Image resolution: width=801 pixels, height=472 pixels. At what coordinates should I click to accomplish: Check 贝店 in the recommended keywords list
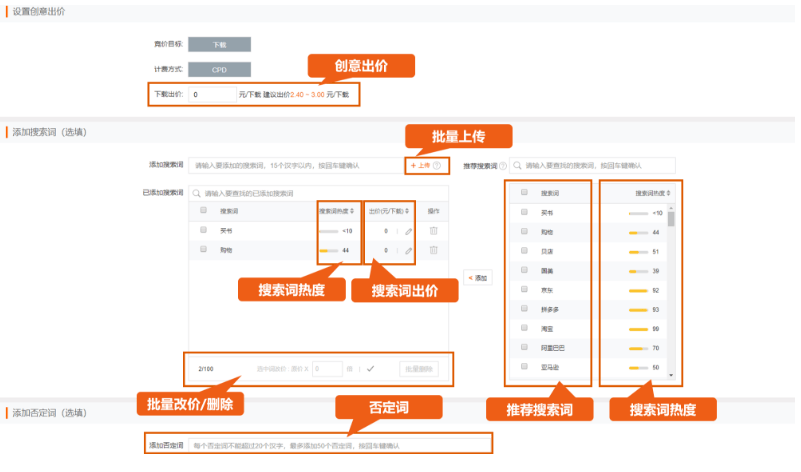(x=524, y=251)
